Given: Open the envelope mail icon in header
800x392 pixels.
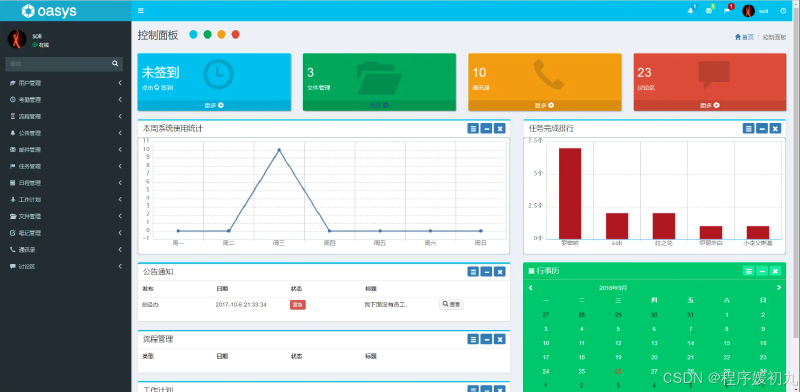Looking at the screenshot, I should pyautogui.click(x=709, y=11).
